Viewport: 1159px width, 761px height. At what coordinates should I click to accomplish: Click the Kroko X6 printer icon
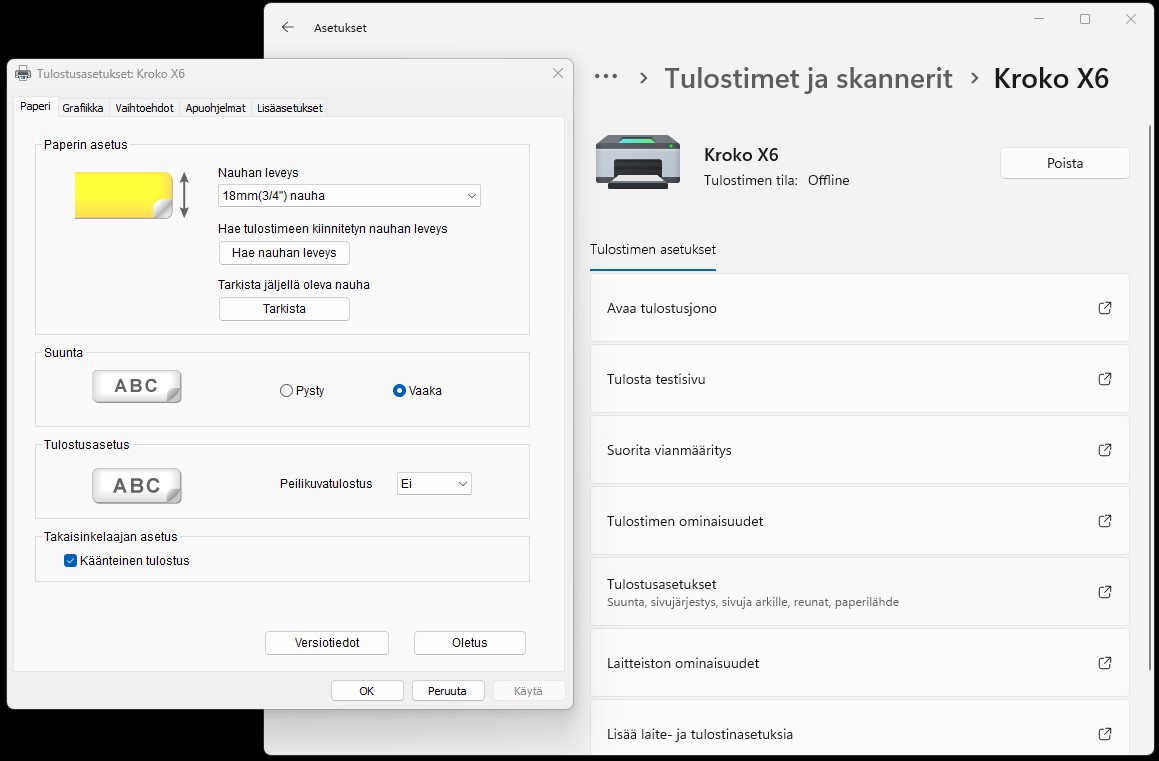(637, 163)
